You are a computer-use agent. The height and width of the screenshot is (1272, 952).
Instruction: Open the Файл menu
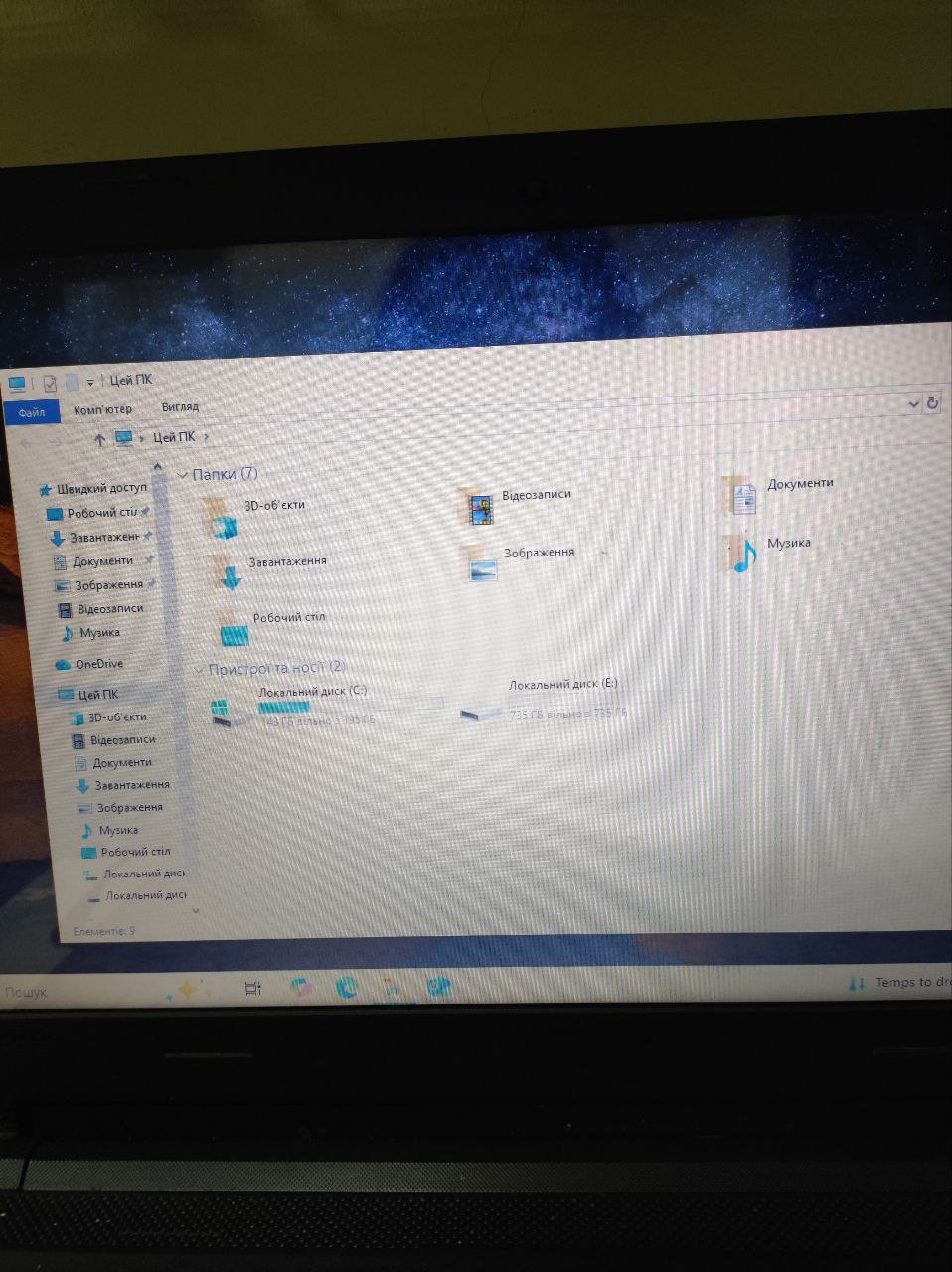[x=32, y=411]
